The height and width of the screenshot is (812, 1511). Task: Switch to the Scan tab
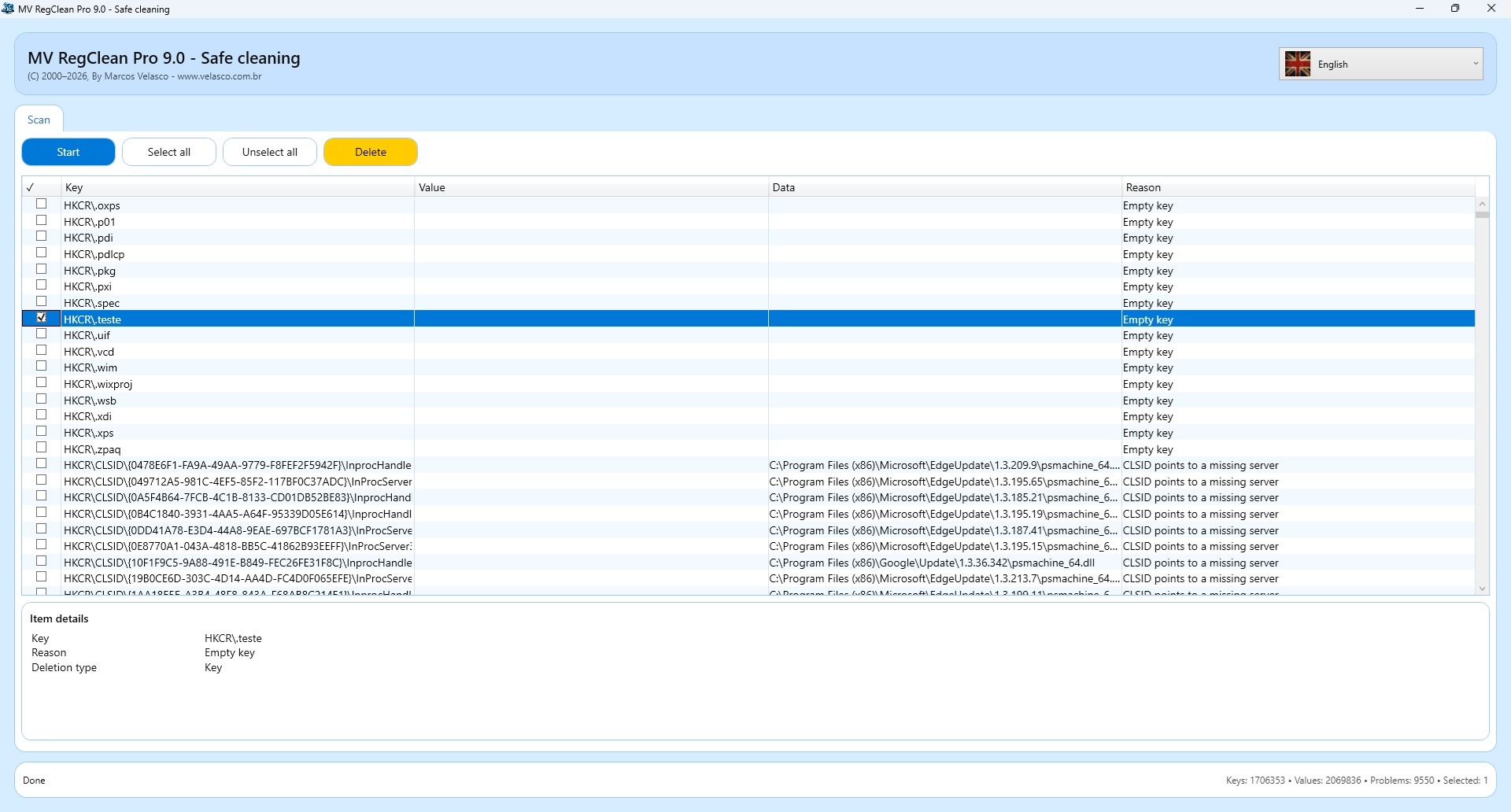point(39,120)
